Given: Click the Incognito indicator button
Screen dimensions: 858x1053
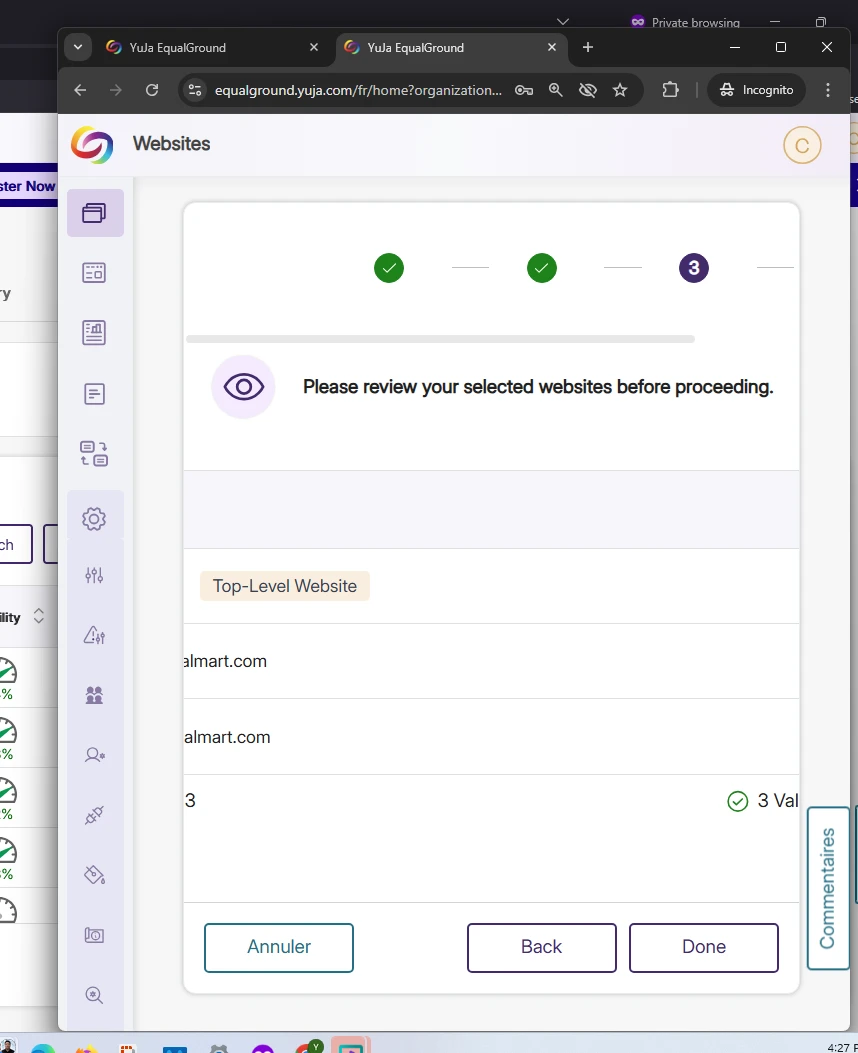Looking at the screenshot, I should pyautogui.click(x=756, y=90).
